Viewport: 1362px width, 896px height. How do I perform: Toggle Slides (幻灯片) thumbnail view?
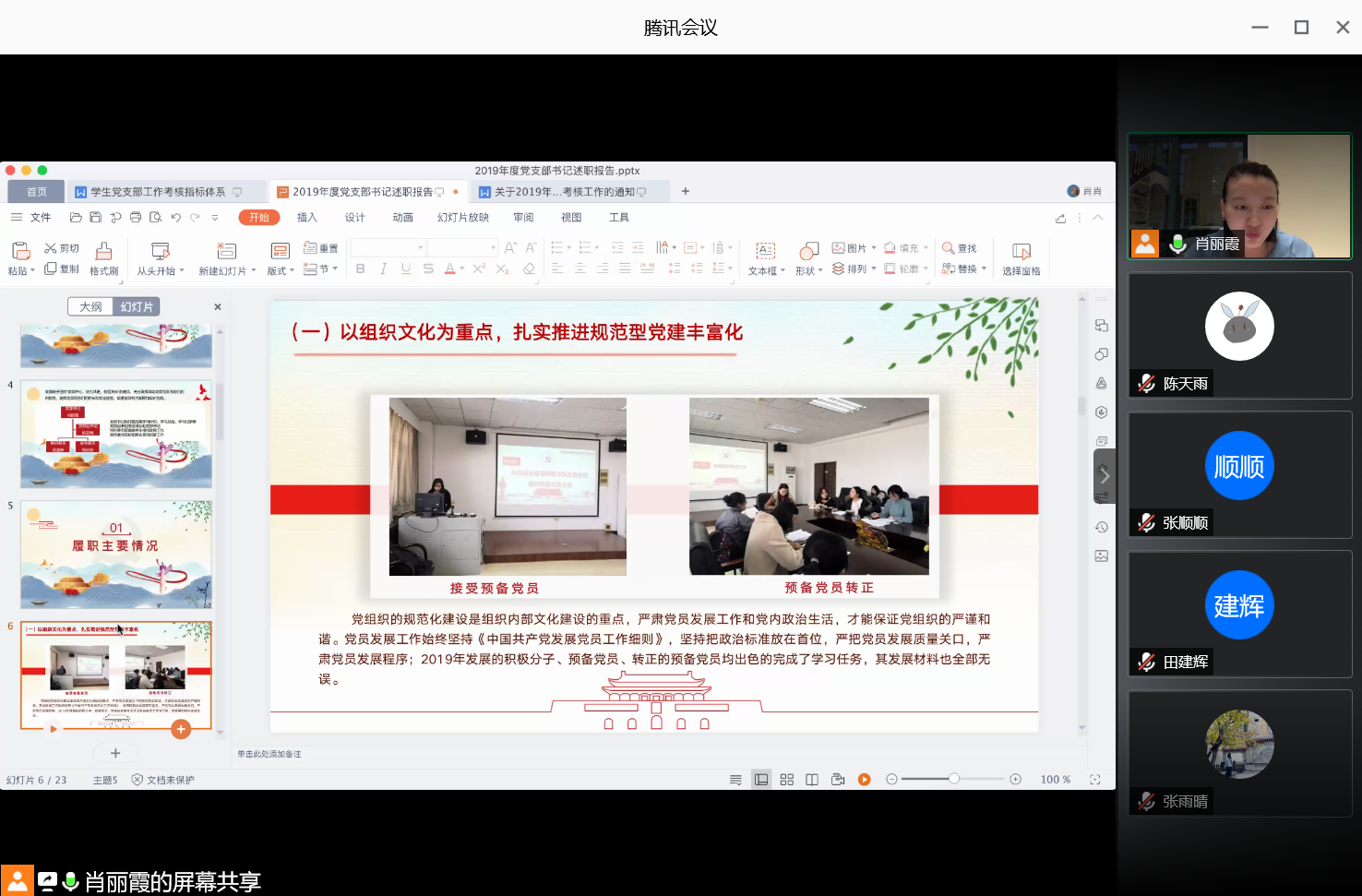(137, 307)
